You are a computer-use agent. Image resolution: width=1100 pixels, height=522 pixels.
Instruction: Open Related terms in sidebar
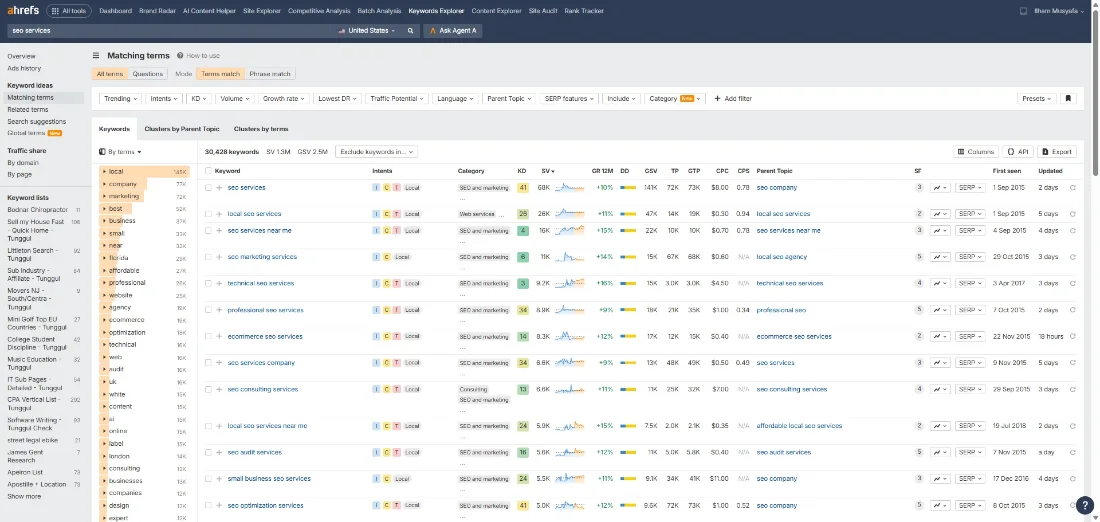click(27, 110)
